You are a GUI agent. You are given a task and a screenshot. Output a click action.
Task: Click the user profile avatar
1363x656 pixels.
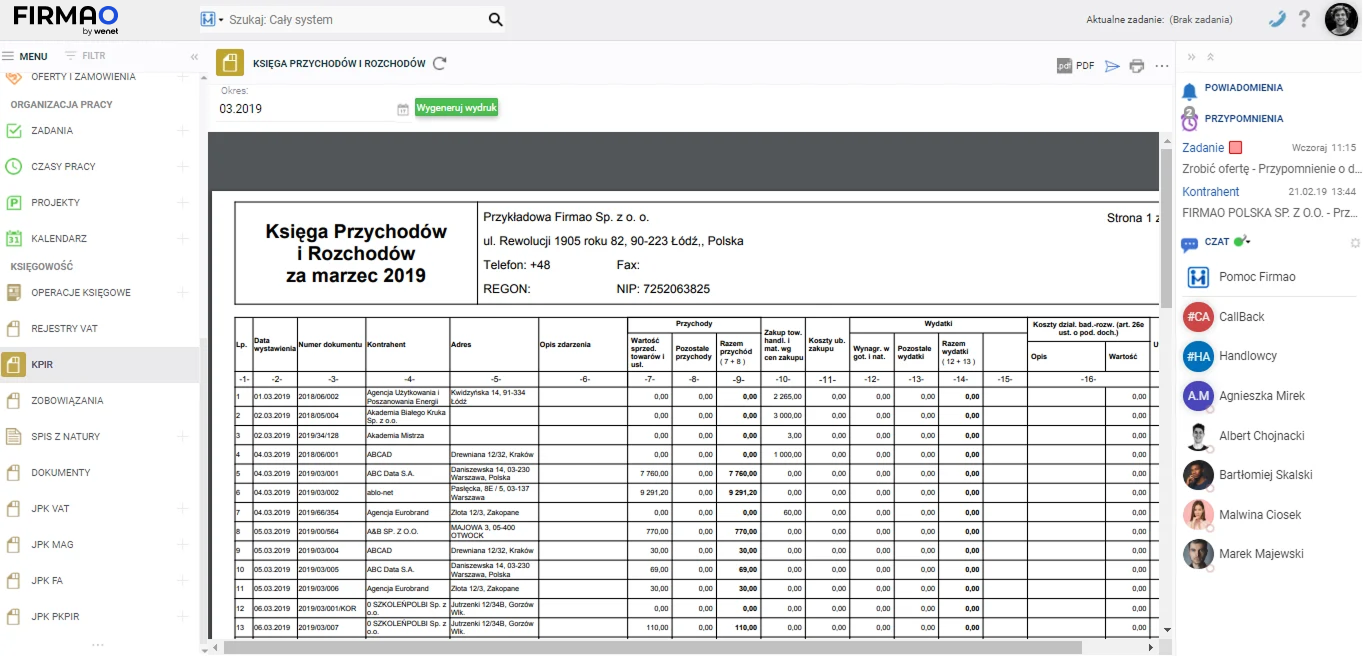1340,19
